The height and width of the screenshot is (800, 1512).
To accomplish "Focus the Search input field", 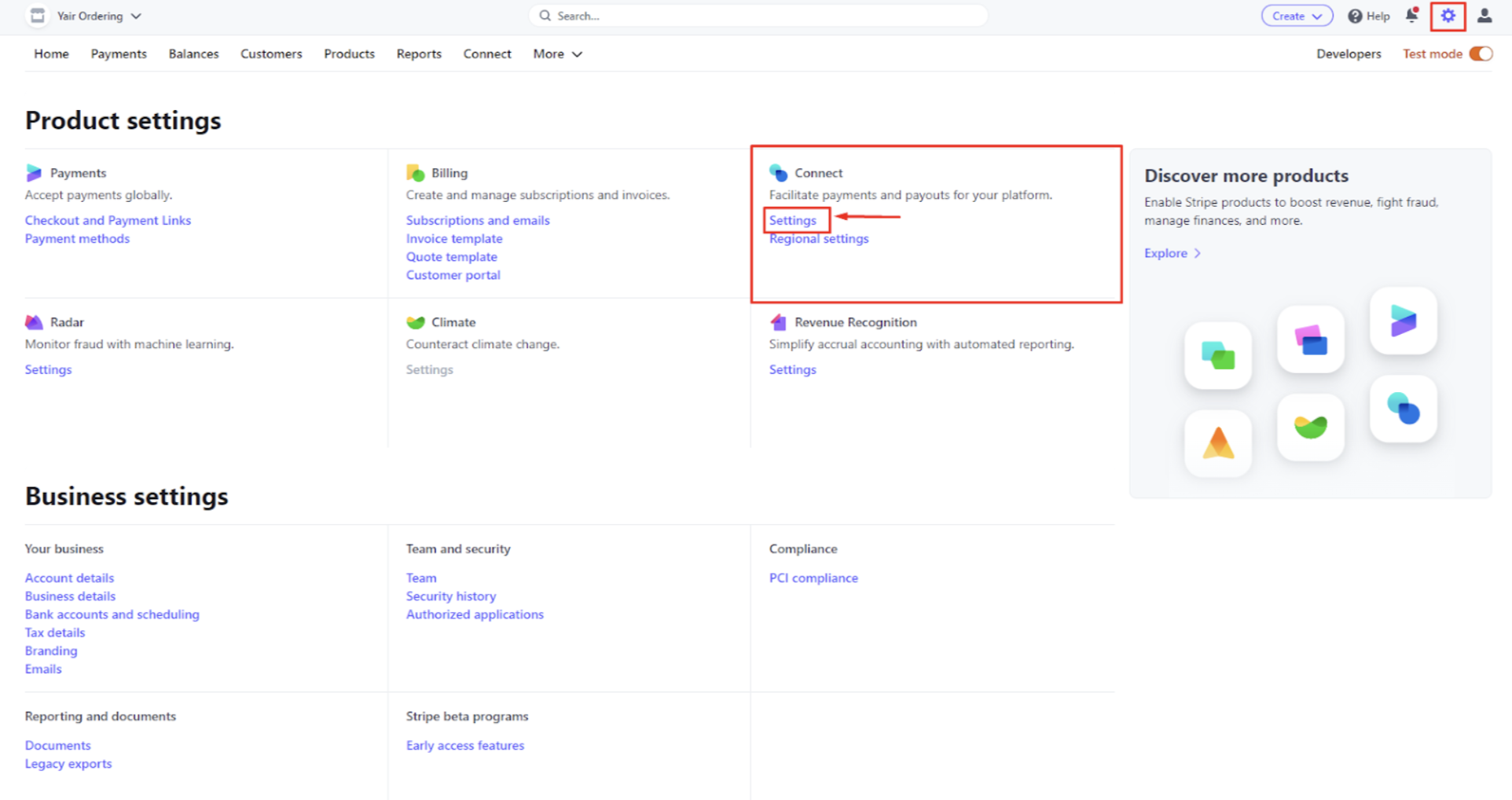I will 758,16.
